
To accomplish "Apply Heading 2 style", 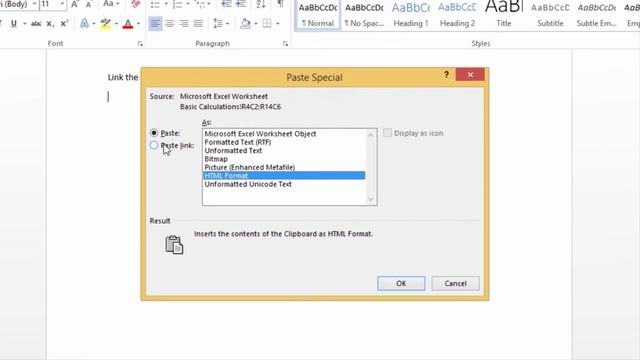I will pyautogui.click(x=457, y=15).
